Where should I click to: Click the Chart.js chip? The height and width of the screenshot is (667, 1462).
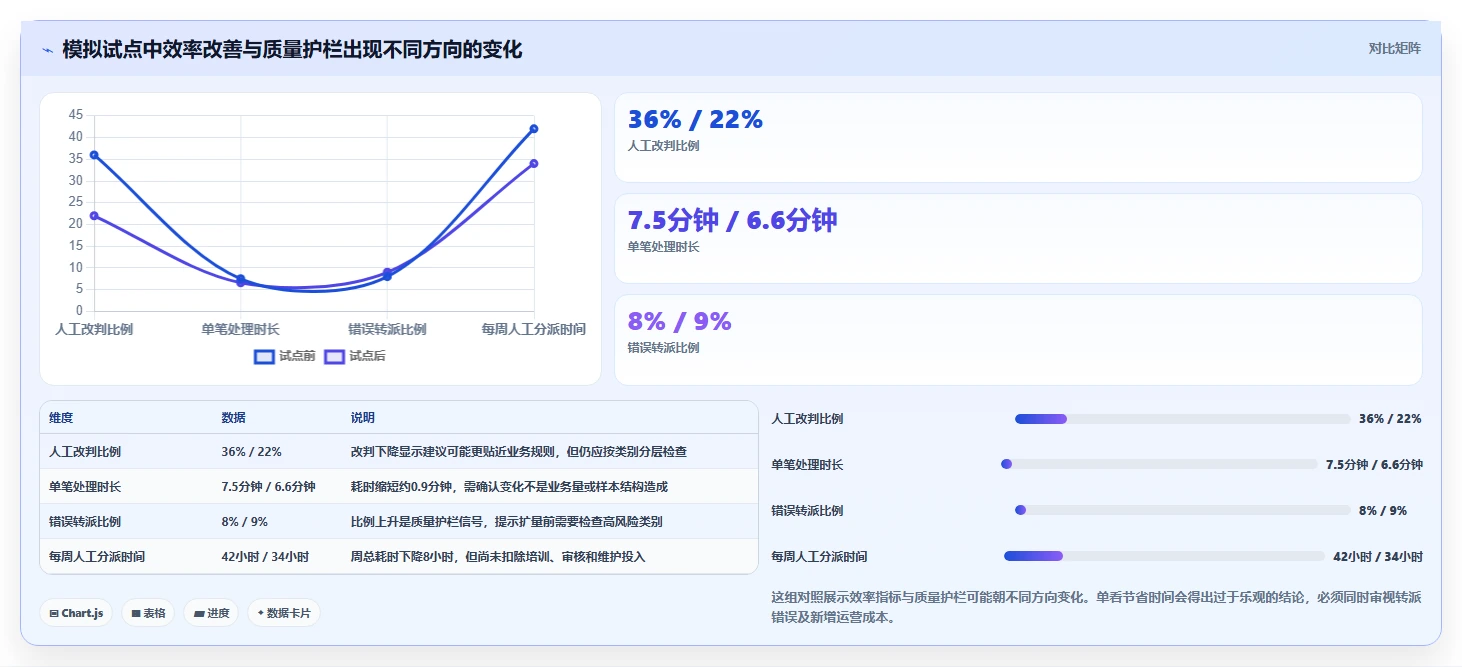click(76, 613)
